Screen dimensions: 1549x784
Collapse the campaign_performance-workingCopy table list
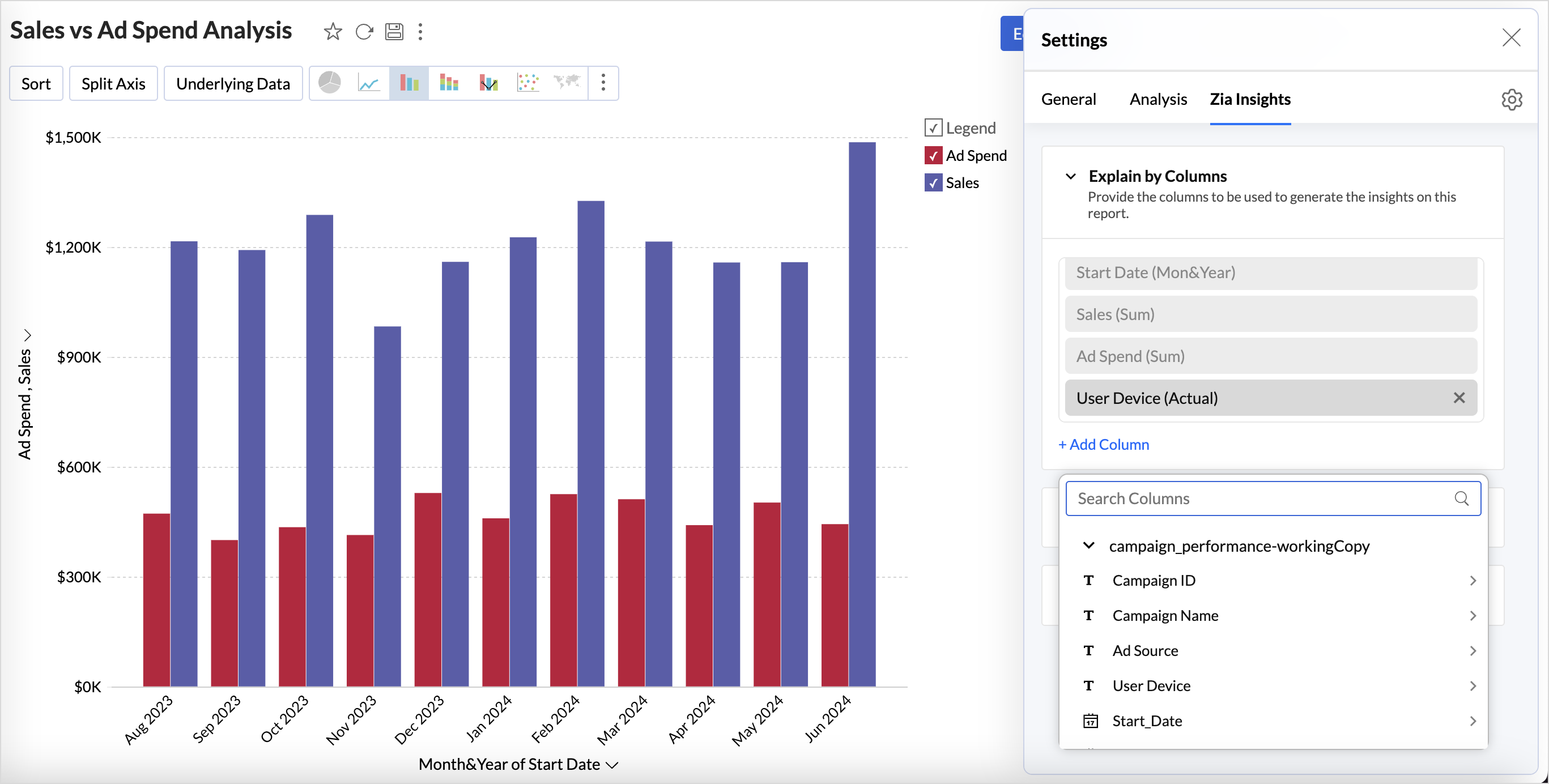tap(1088, 546)
